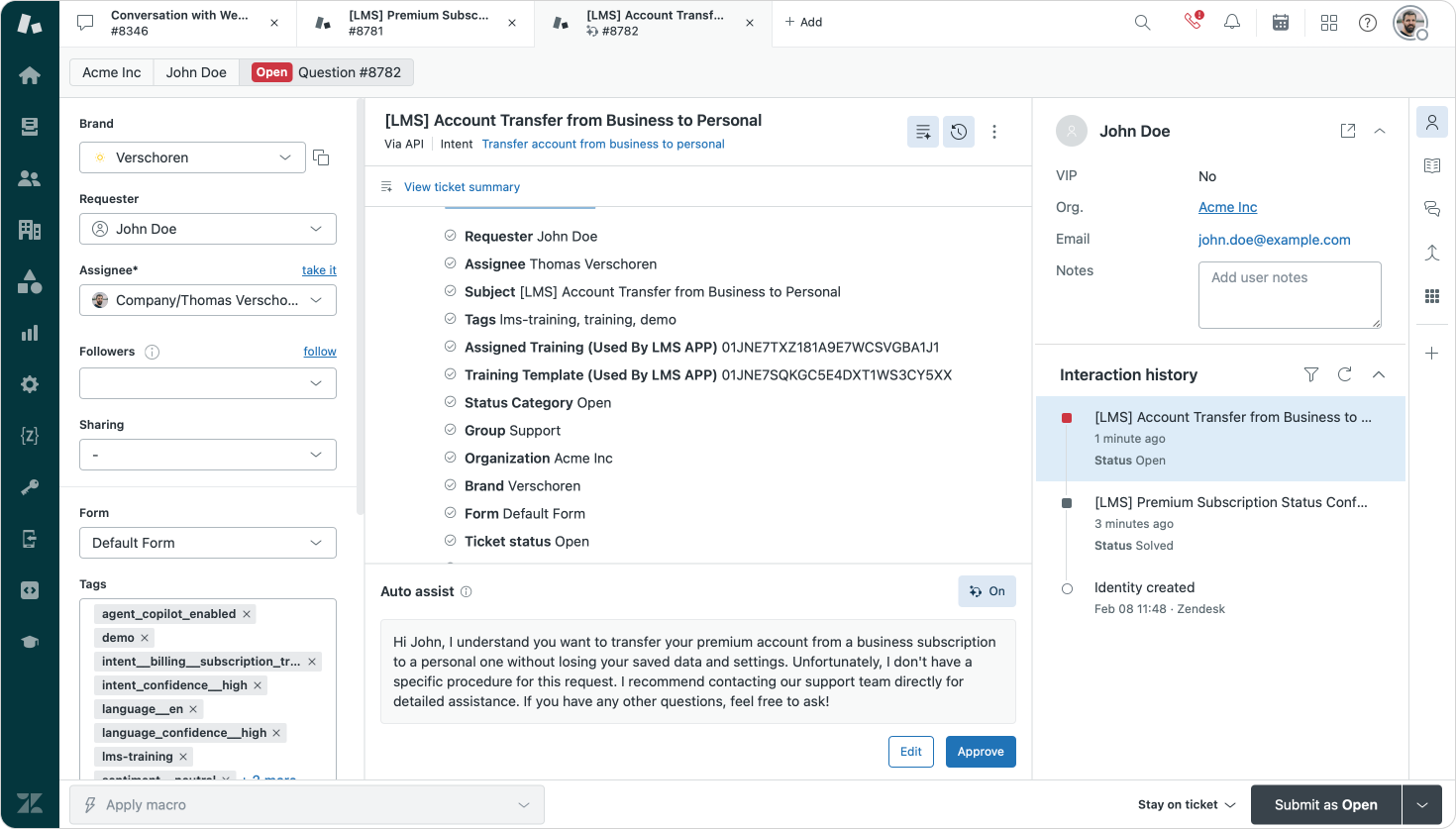Open the {z} app icon in sidebar
Image resolution: width=1456 pixels, height=829 pixels.
point(30,436)
